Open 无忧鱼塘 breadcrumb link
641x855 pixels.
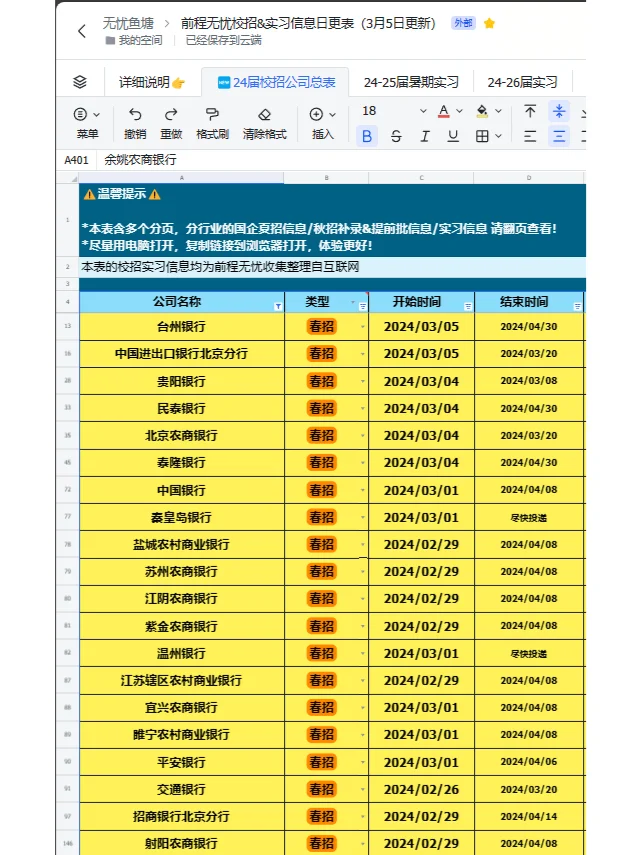click(128, 23)
